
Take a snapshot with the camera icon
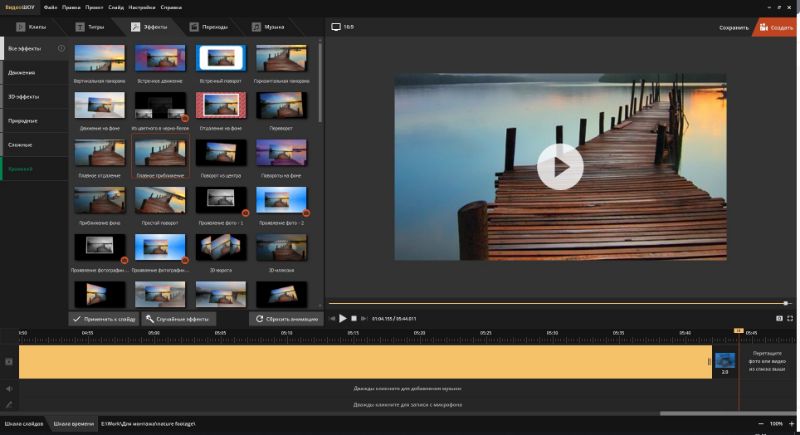[779, 318]
